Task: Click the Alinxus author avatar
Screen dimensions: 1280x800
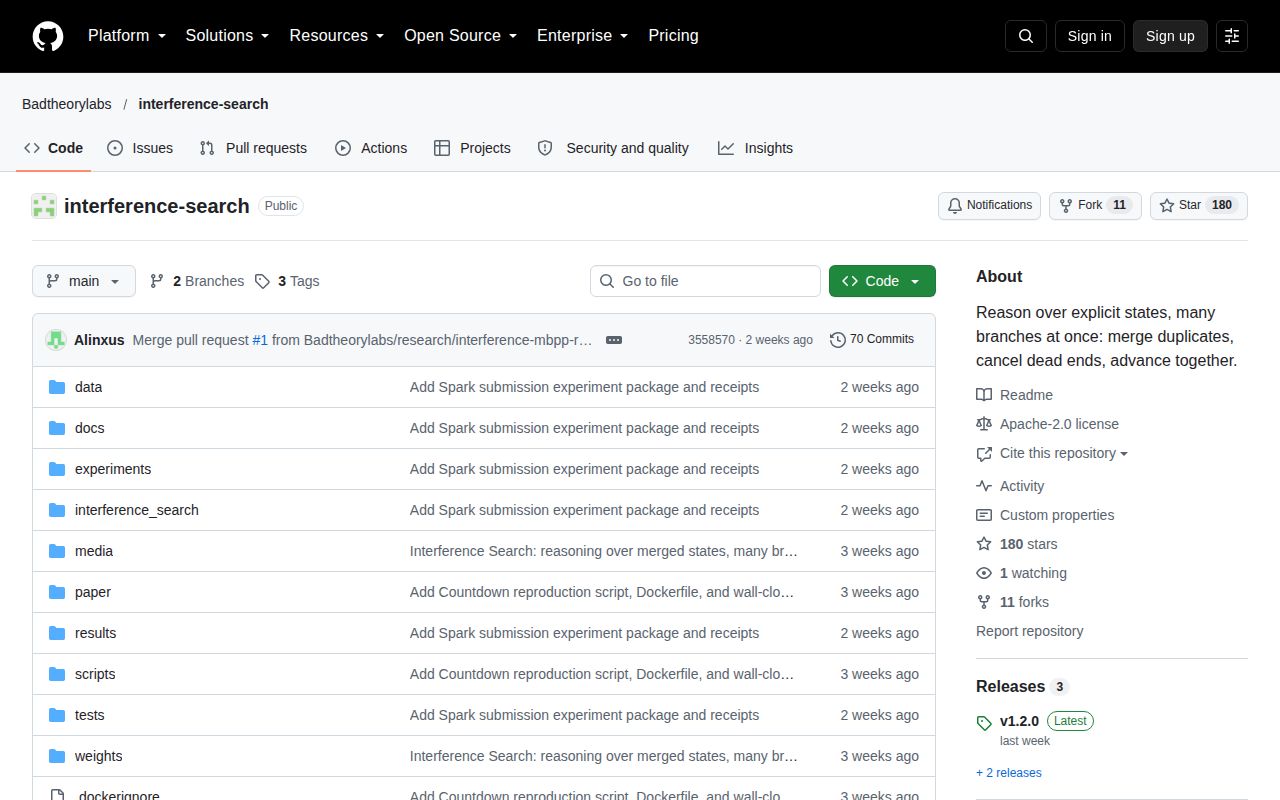Action: coord(56,340)
